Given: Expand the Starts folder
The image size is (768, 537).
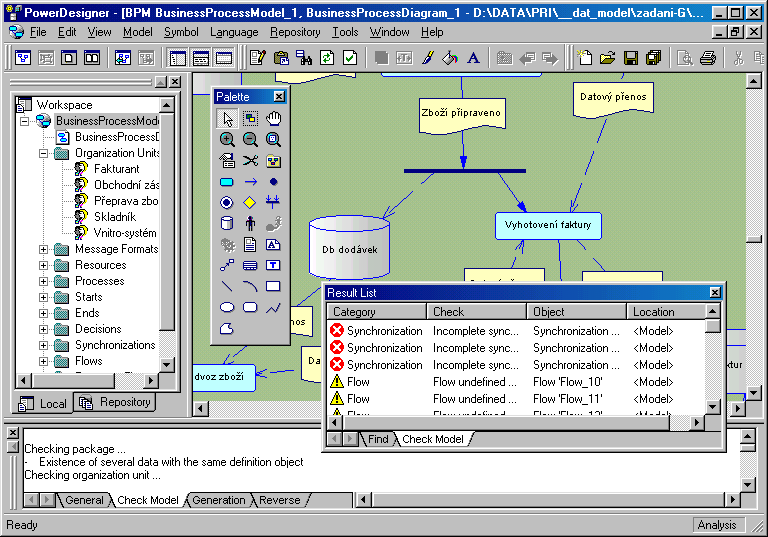Looking at the screenshot, I should coord(43,297).
